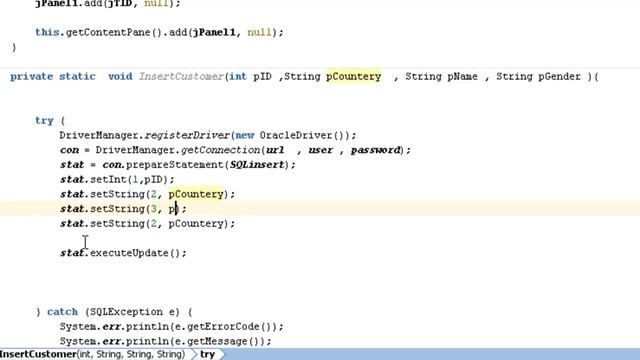Click the password argument
640x360 pixels.
pyautogui.click(x=376, y=150)
